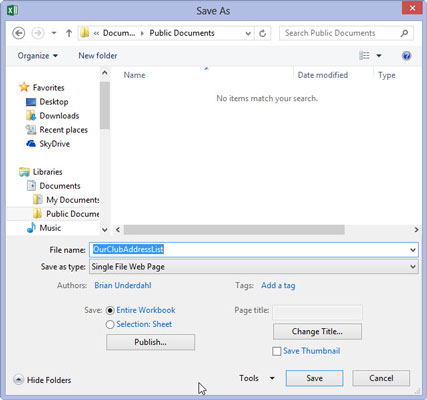
Task: Click the Cancel button
Action: (381, 378)
